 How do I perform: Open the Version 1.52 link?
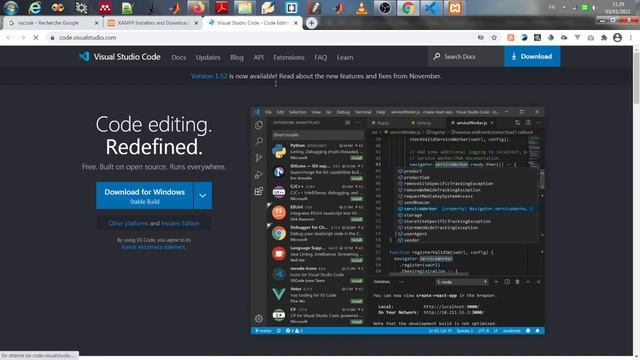(209, 76)
